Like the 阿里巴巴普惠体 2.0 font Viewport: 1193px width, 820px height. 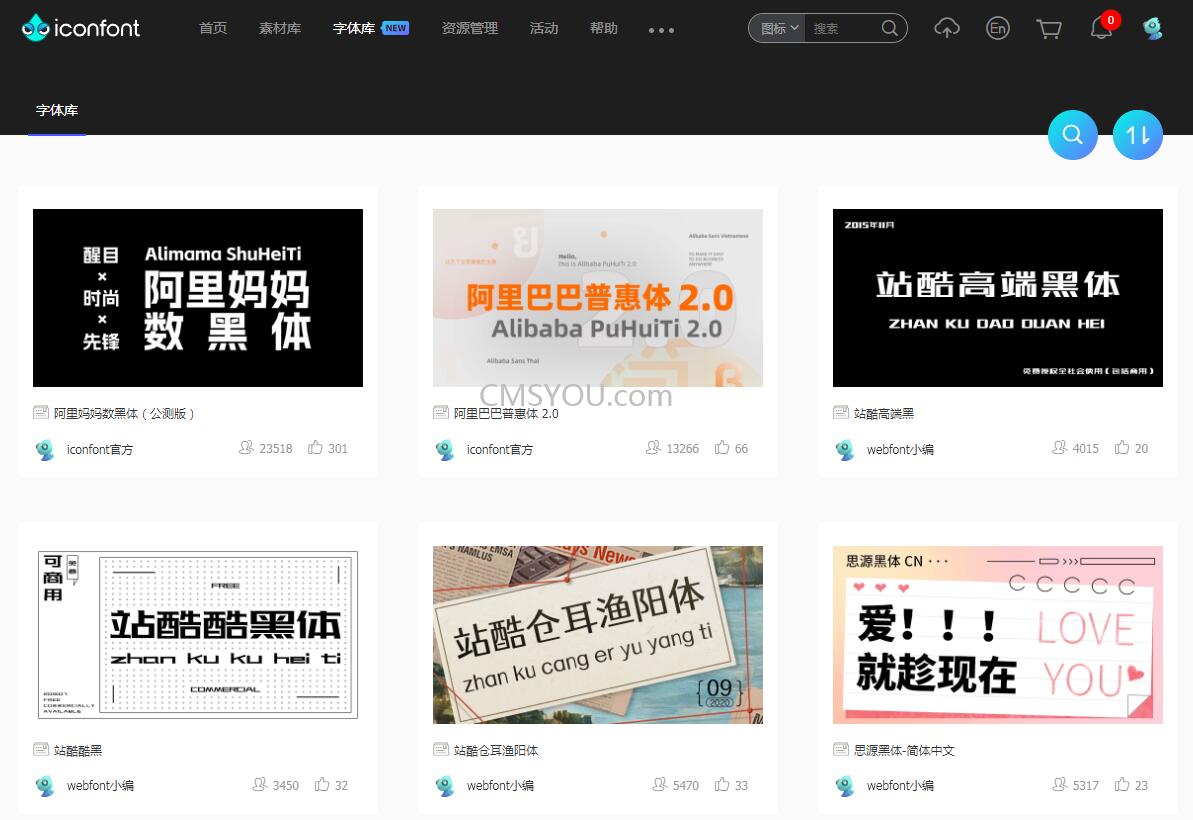click(x=722, y=447)
